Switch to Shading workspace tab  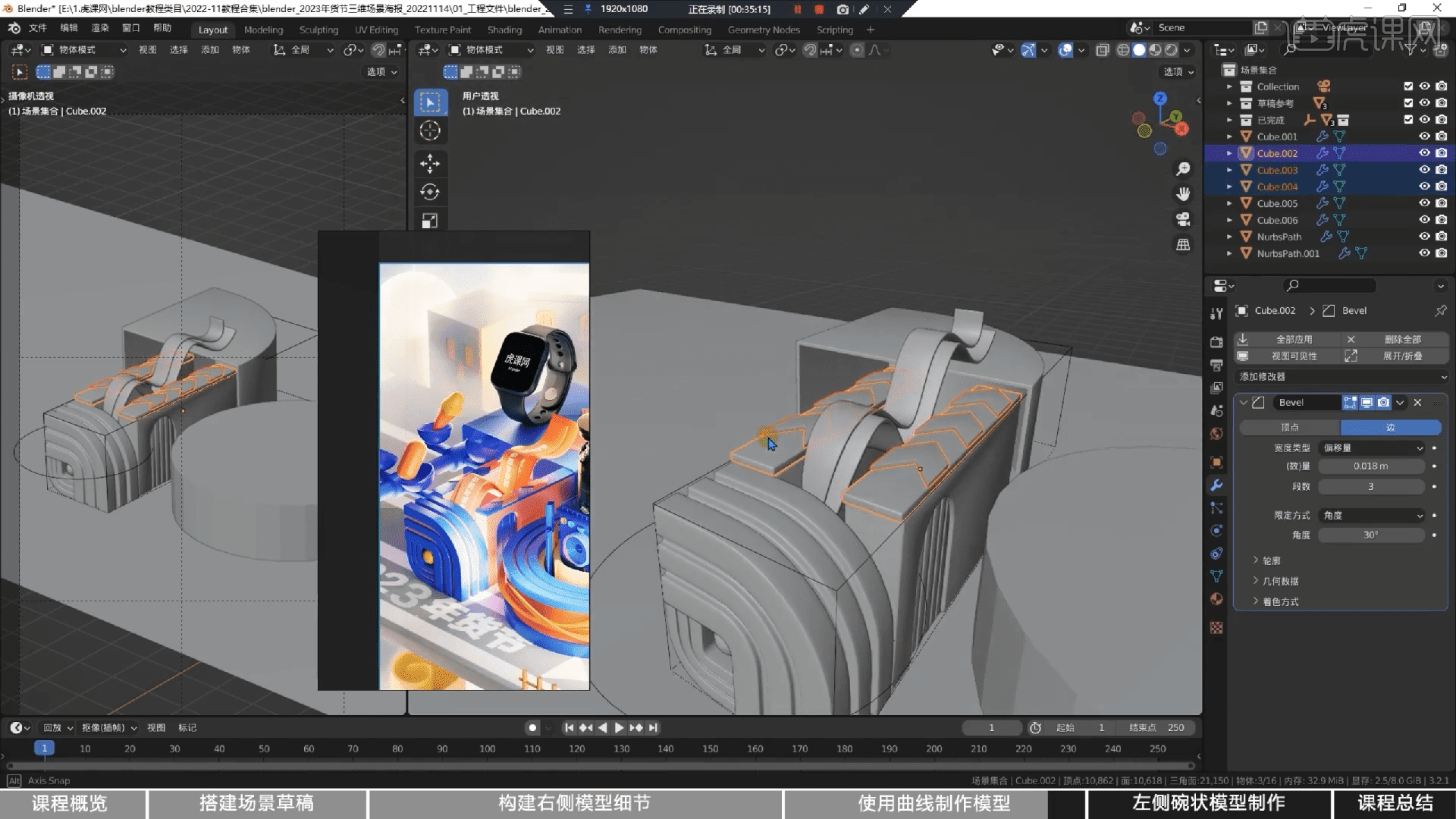[x=504, y=30]
